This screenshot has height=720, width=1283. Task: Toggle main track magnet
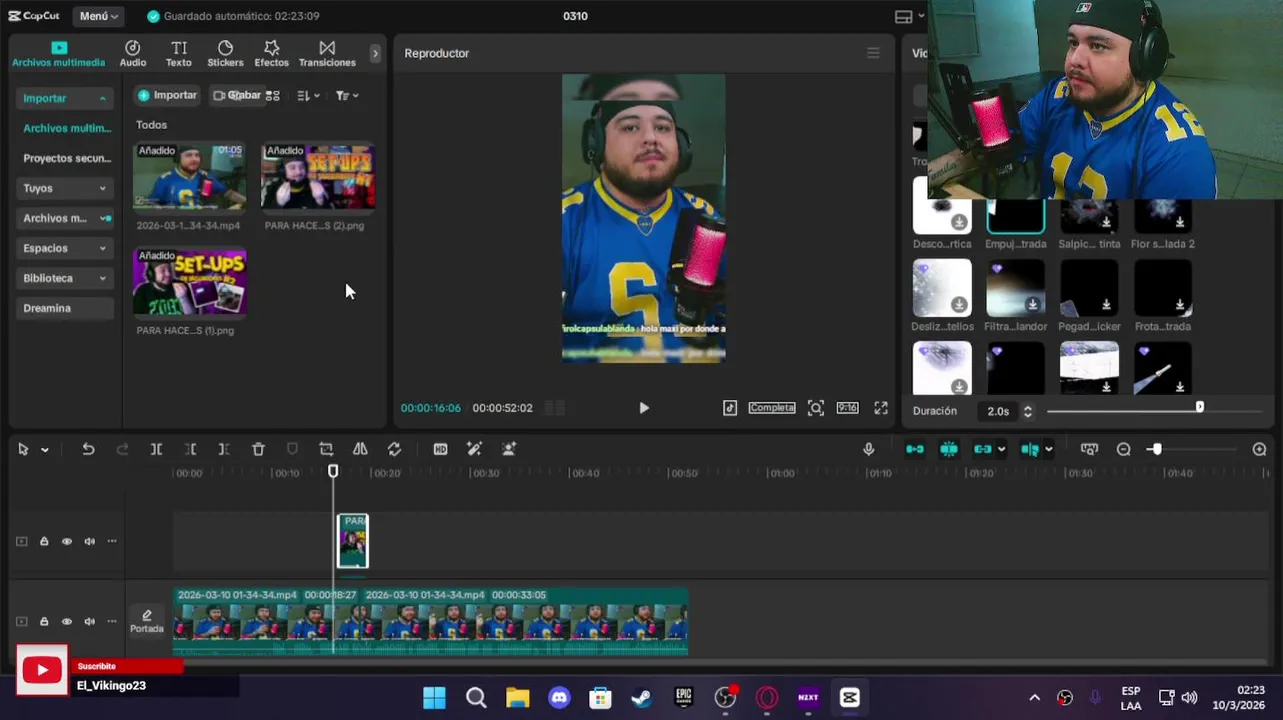coord(915,449)
